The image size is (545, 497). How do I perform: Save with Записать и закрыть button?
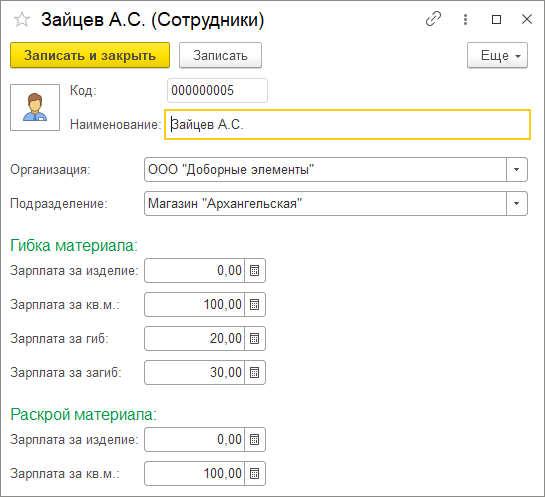coord(90,55)
